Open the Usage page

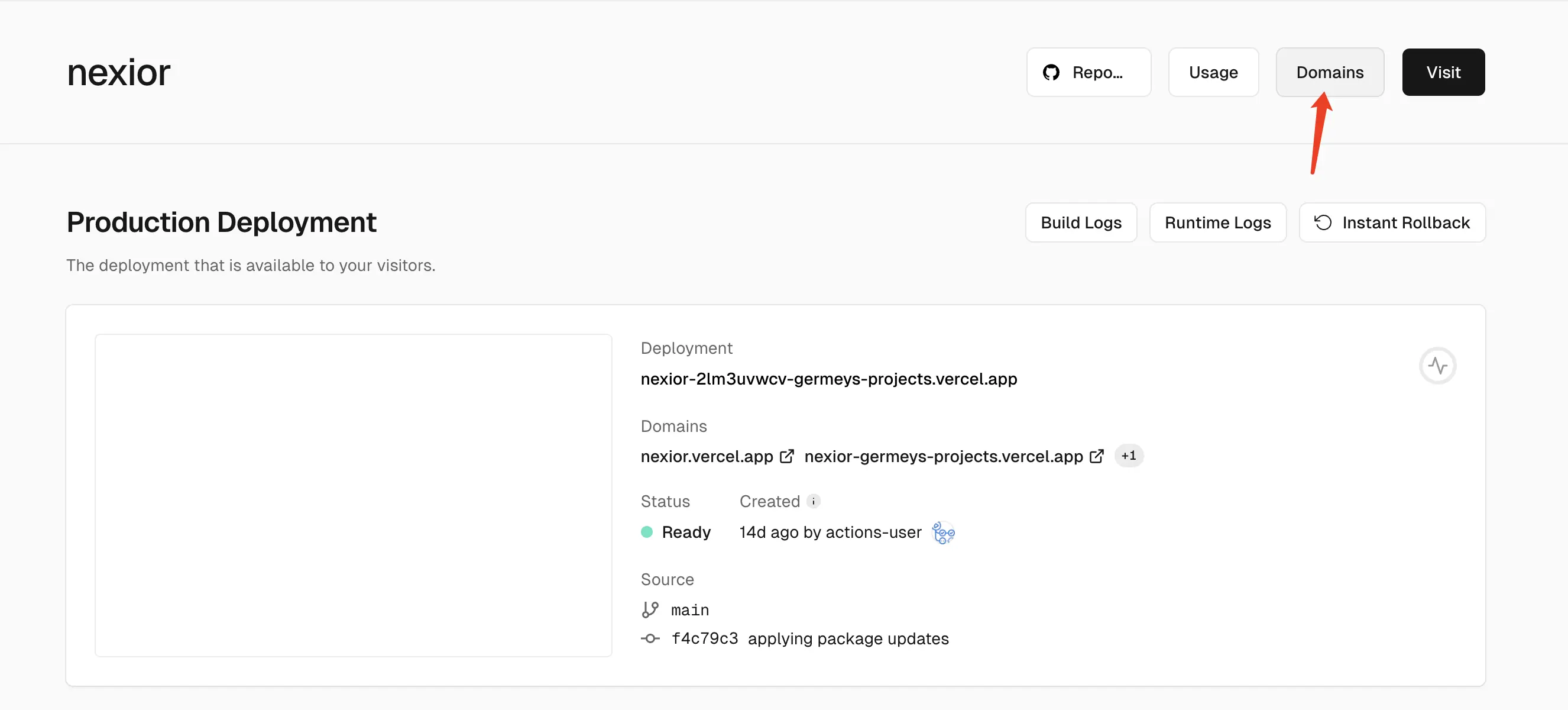point(1213,72)
